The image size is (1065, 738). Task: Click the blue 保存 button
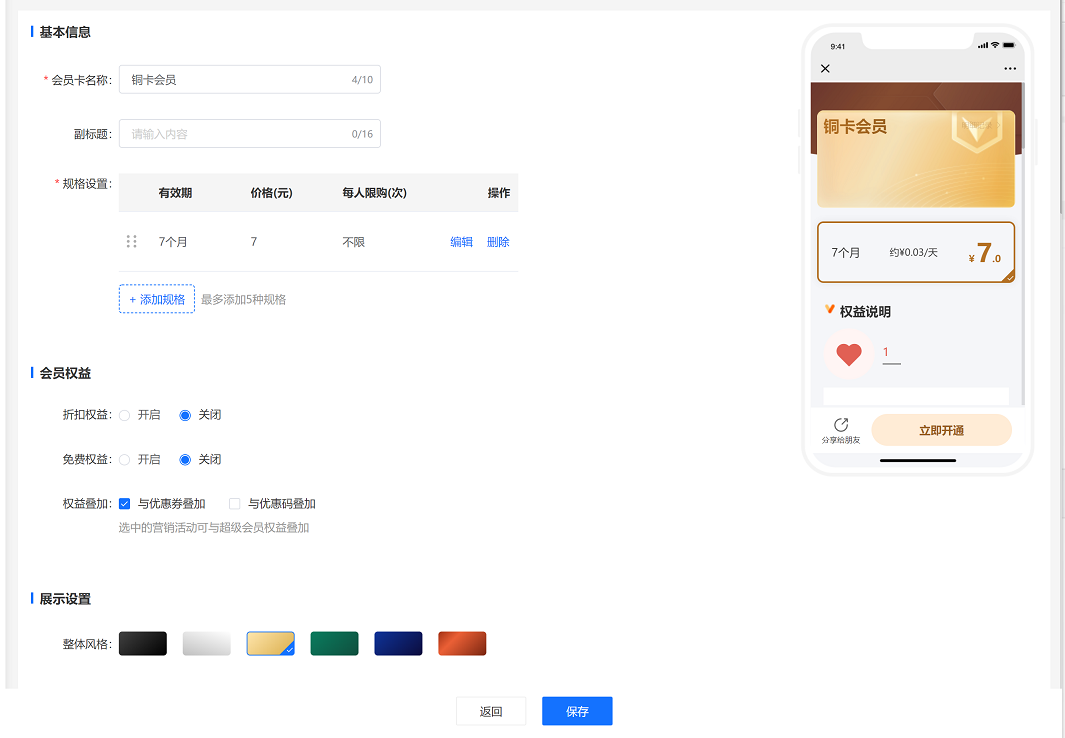577,711
